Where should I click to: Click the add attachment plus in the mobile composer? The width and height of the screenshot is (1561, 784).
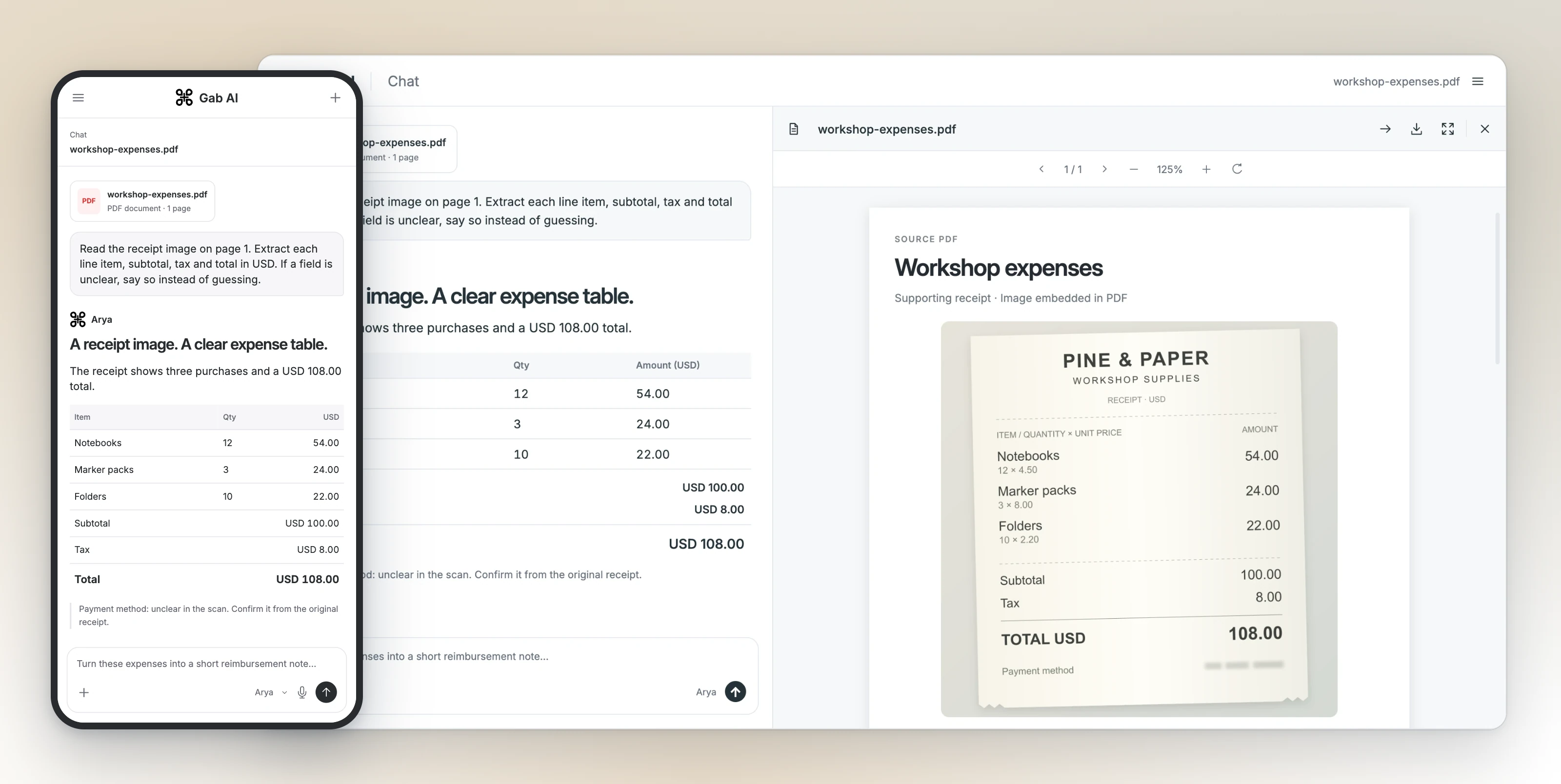point(84,692)
